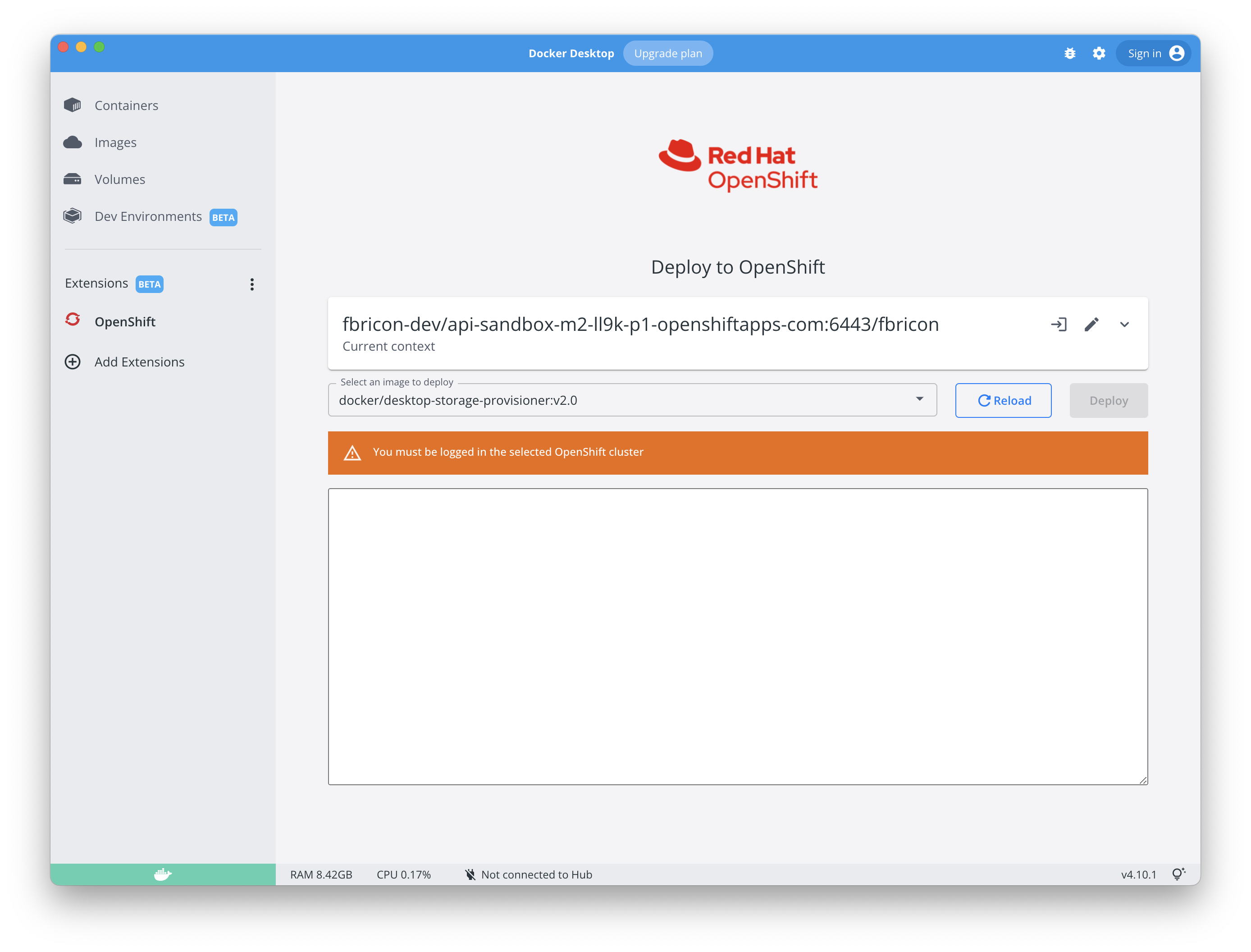The width and height of the screenshot is (1251, 952).
Task: Click the Not connected to Hub icon
Action: (x=470, y=874)
